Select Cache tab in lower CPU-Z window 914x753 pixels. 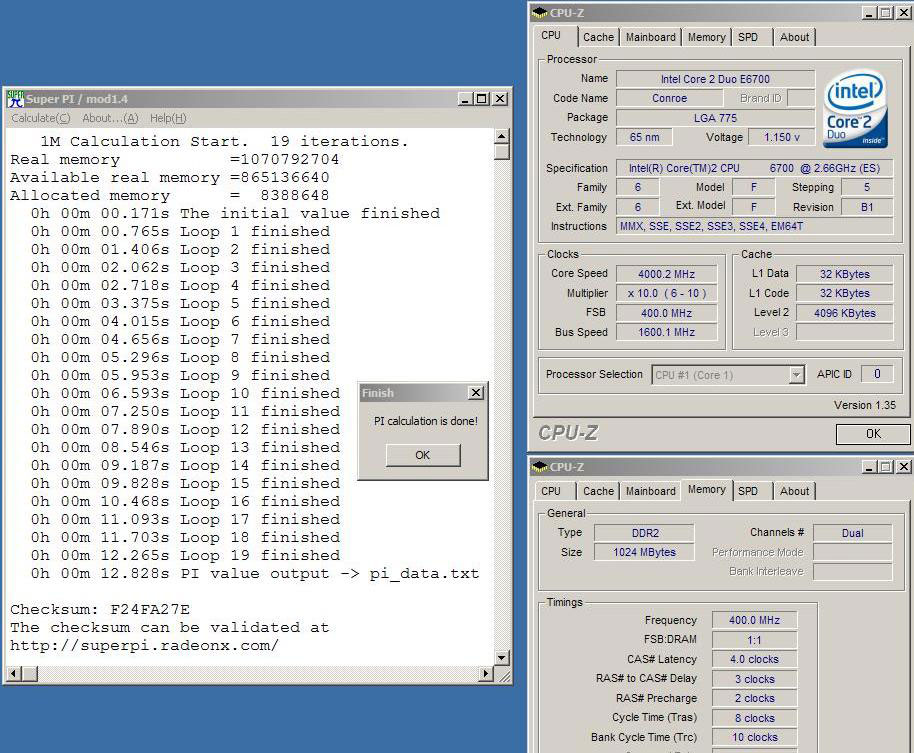coord(598,491)
